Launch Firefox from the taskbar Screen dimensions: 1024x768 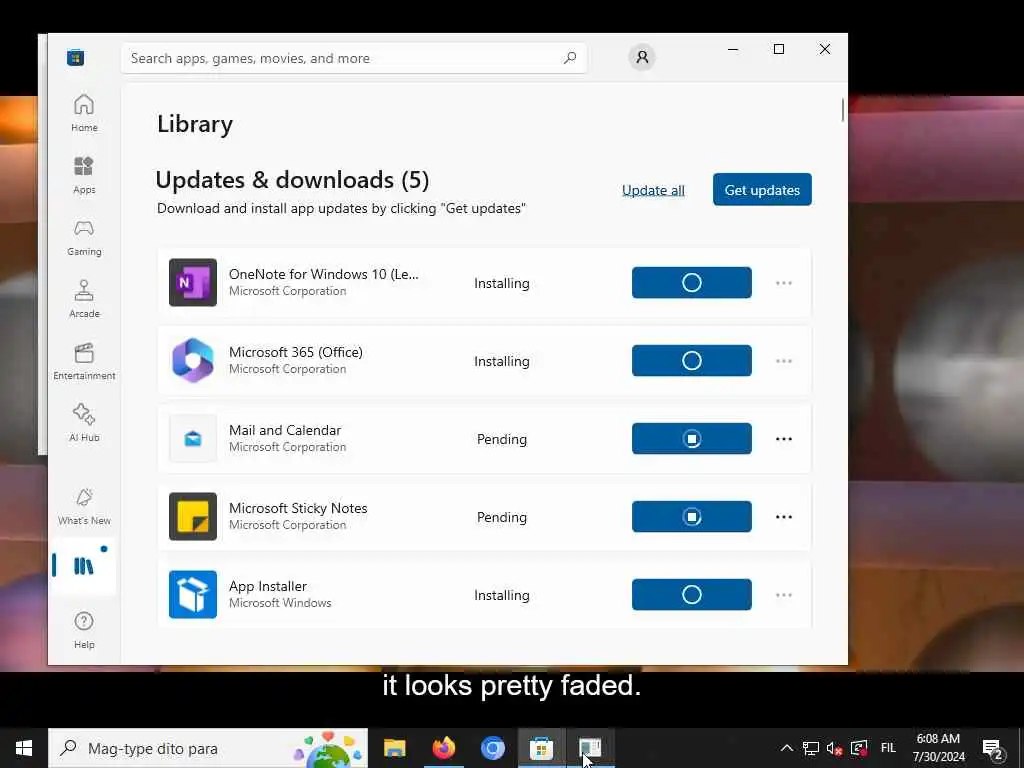click(444, 748)
